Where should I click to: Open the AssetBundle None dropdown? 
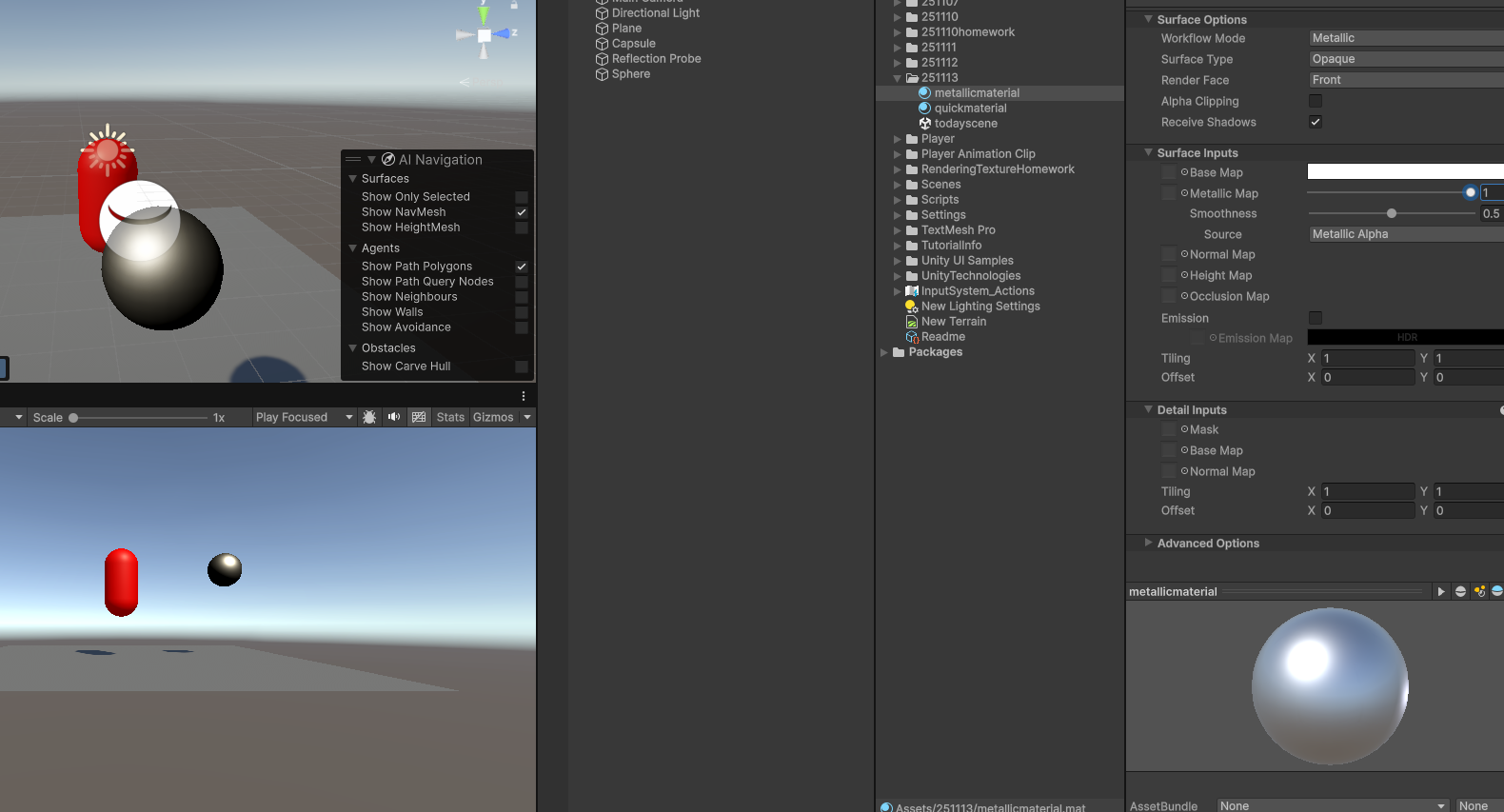[1333, 805]
